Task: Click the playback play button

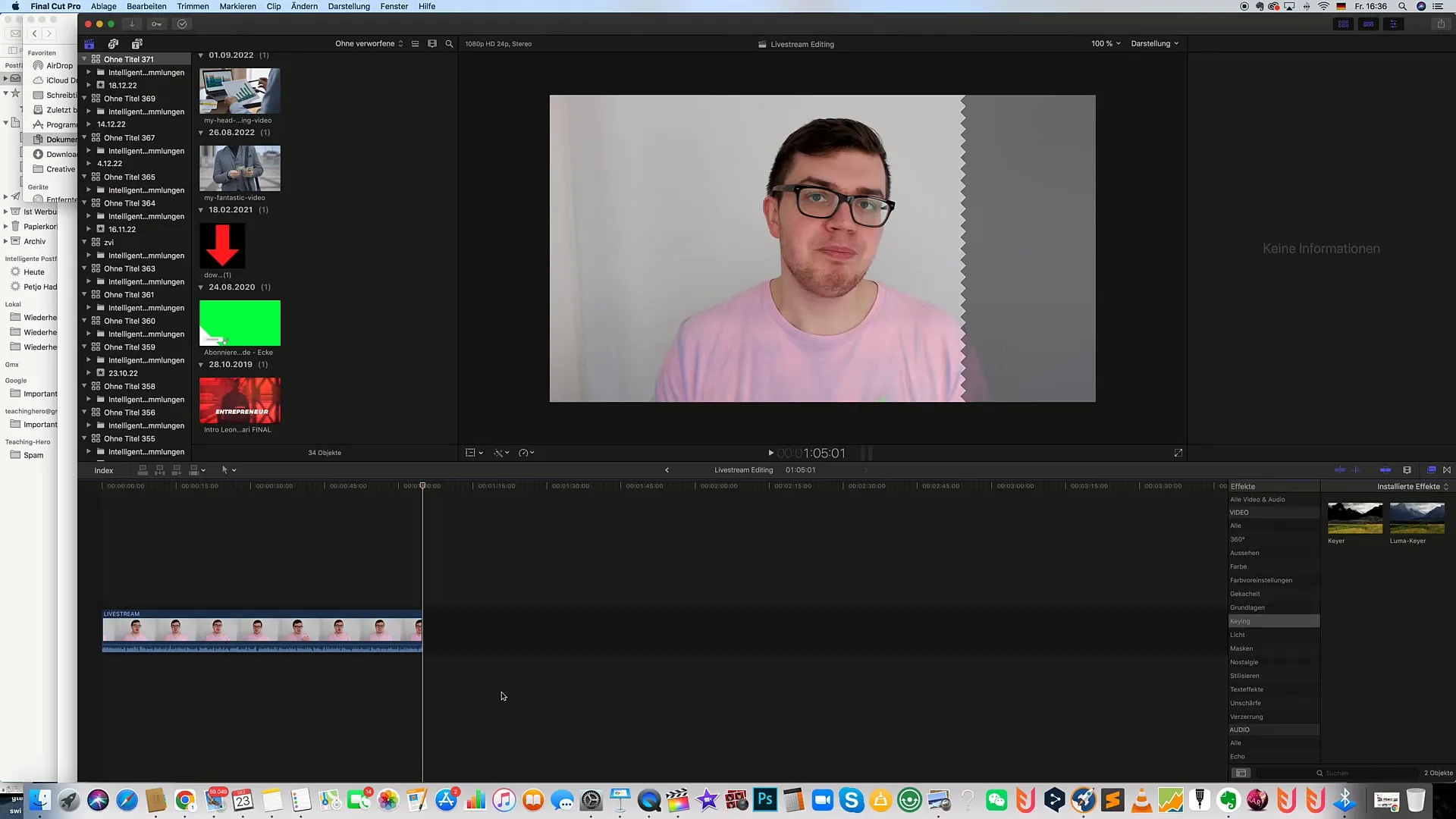Action: click(770, 453)
